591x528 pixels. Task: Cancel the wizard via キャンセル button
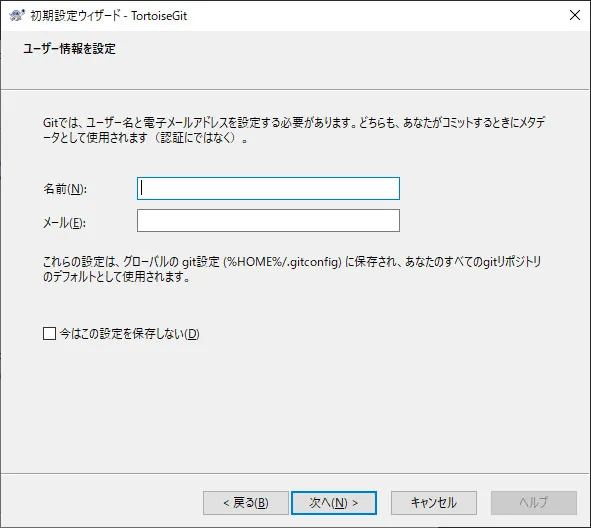click(434, 503)
